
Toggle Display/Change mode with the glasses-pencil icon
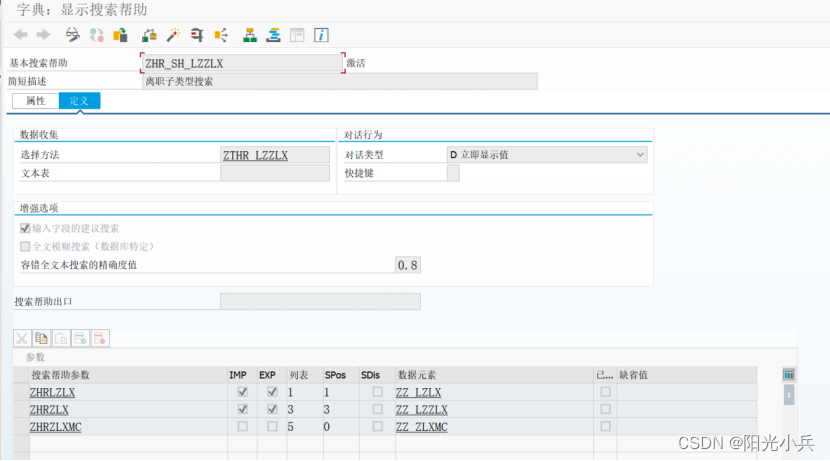pos(73,35)
